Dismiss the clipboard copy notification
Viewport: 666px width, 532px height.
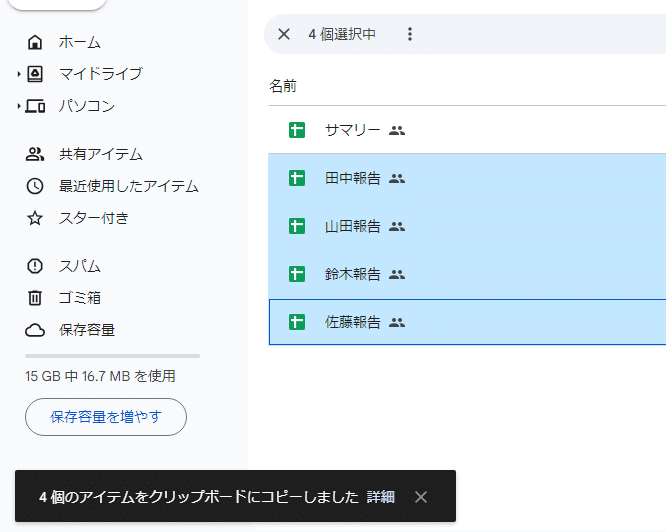pos(420,496)
